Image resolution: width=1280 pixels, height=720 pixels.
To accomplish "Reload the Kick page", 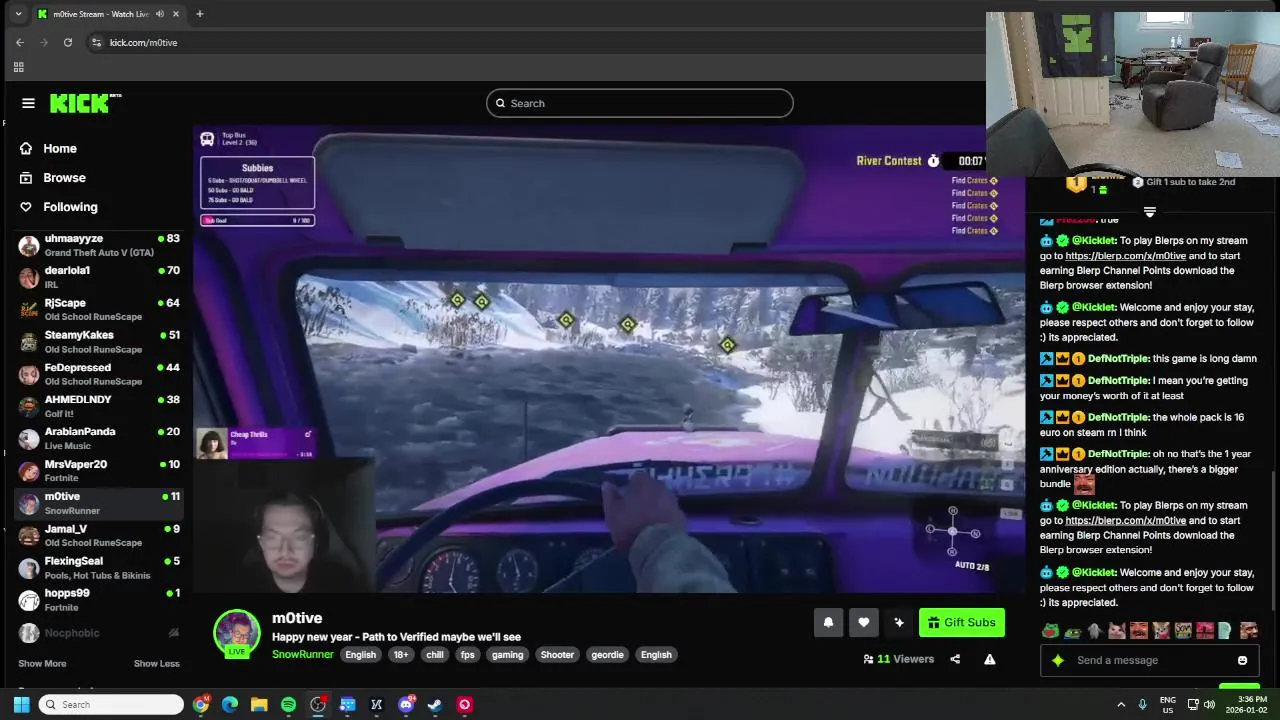I will point(67,42).
